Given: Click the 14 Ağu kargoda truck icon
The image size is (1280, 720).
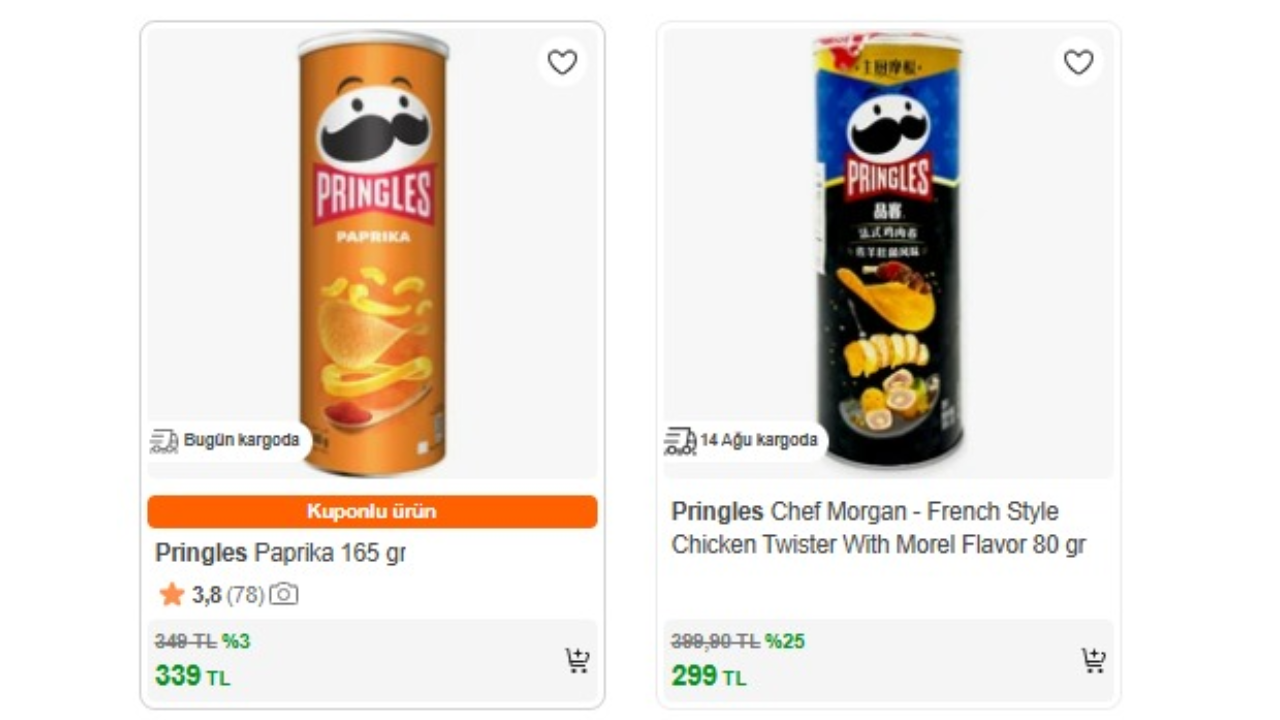Looking at the screenshot, I should click(680, 440).
